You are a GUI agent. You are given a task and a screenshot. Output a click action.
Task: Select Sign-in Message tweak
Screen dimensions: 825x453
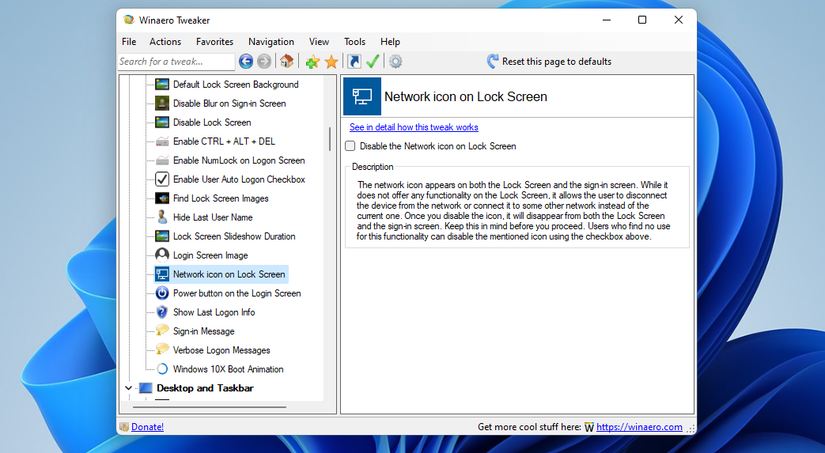[204, 331]
